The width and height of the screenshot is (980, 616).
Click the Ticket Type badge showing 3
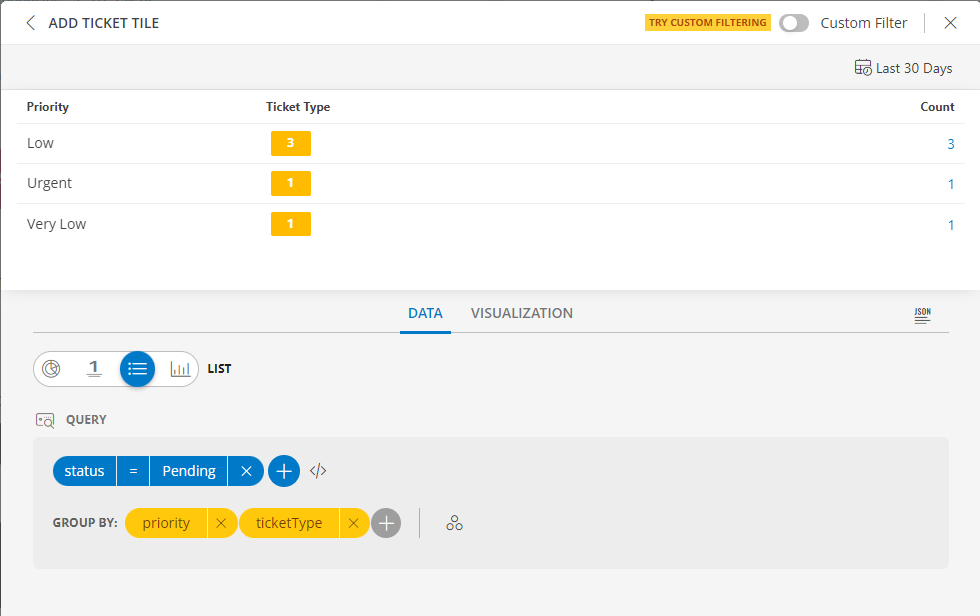tap(290, 143)
